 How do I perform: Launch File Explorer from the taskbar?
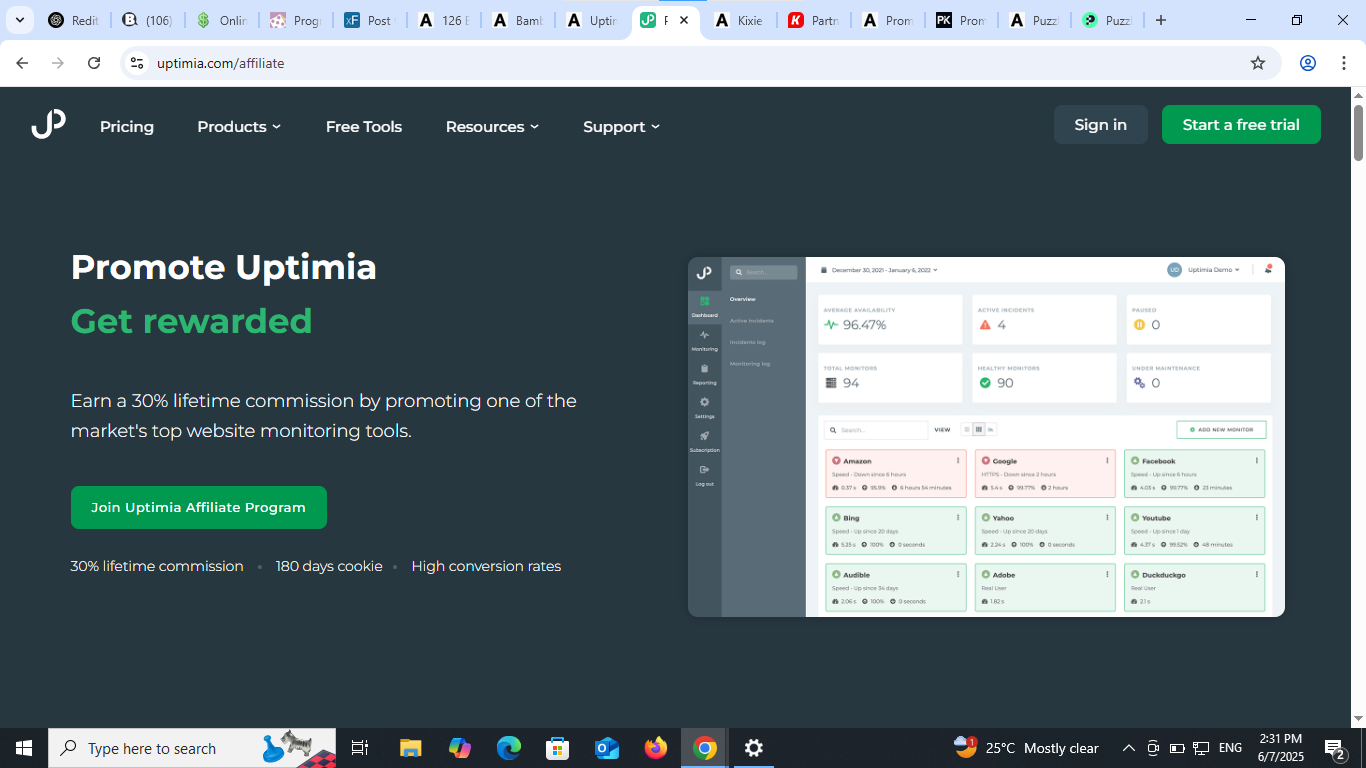pyautogui.click(x=410, y=748)
